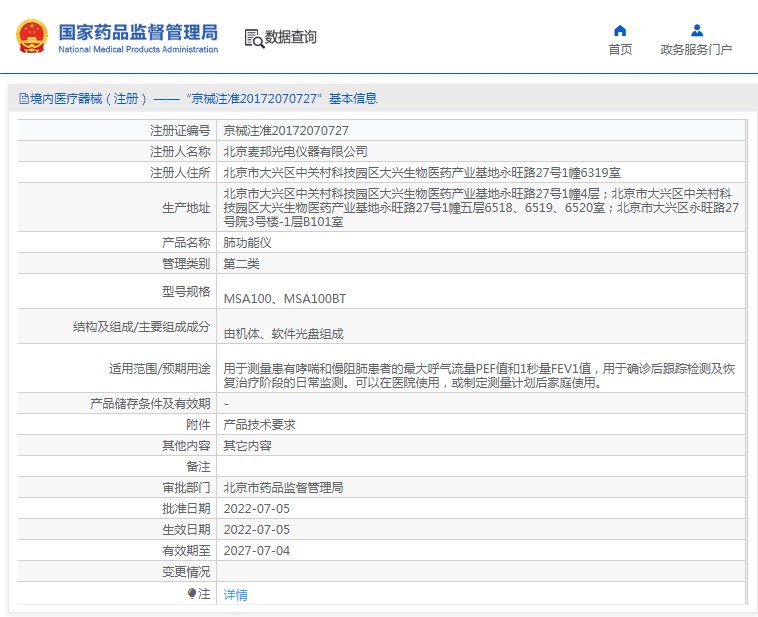Click the home house icon

620,30
